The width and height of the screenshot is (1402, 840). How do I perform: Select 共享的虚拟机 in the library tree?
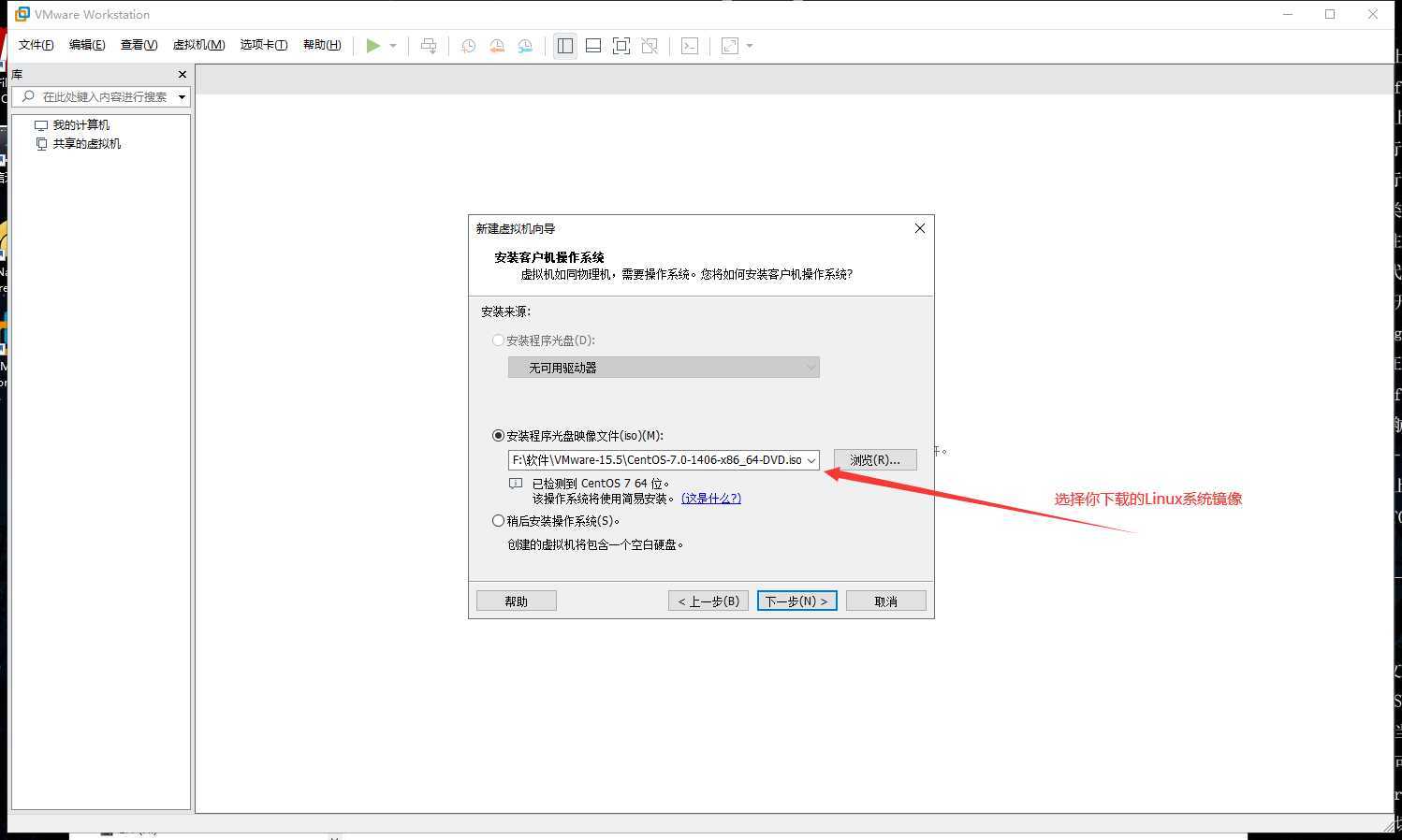click(86, 143)
